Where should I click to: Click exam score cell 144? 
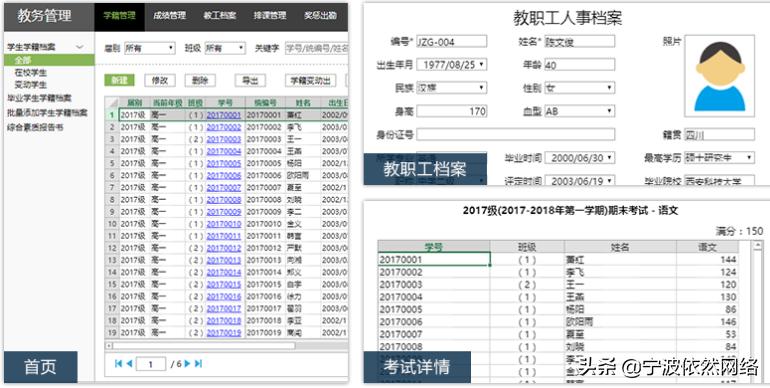click(707, 259)
